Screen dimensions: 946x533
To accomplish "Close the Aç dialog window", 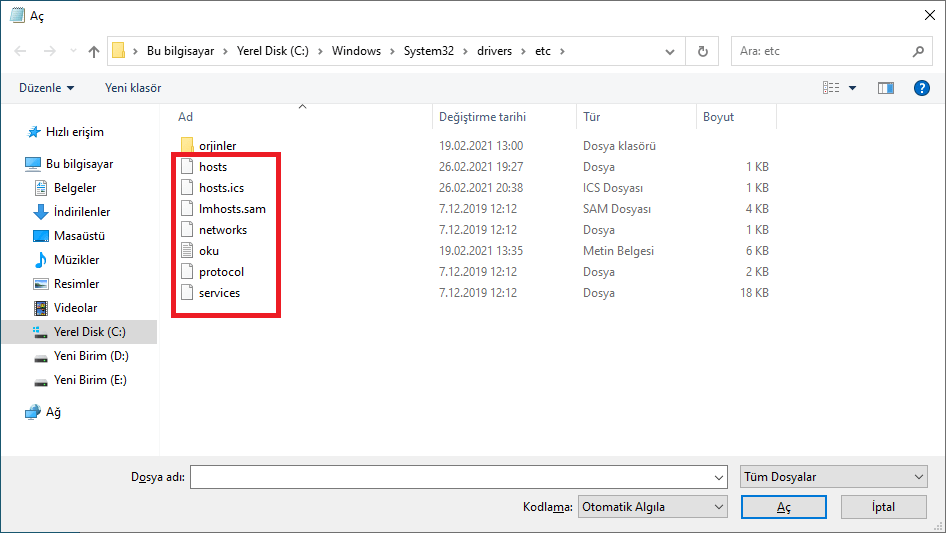I will point(930,15).
